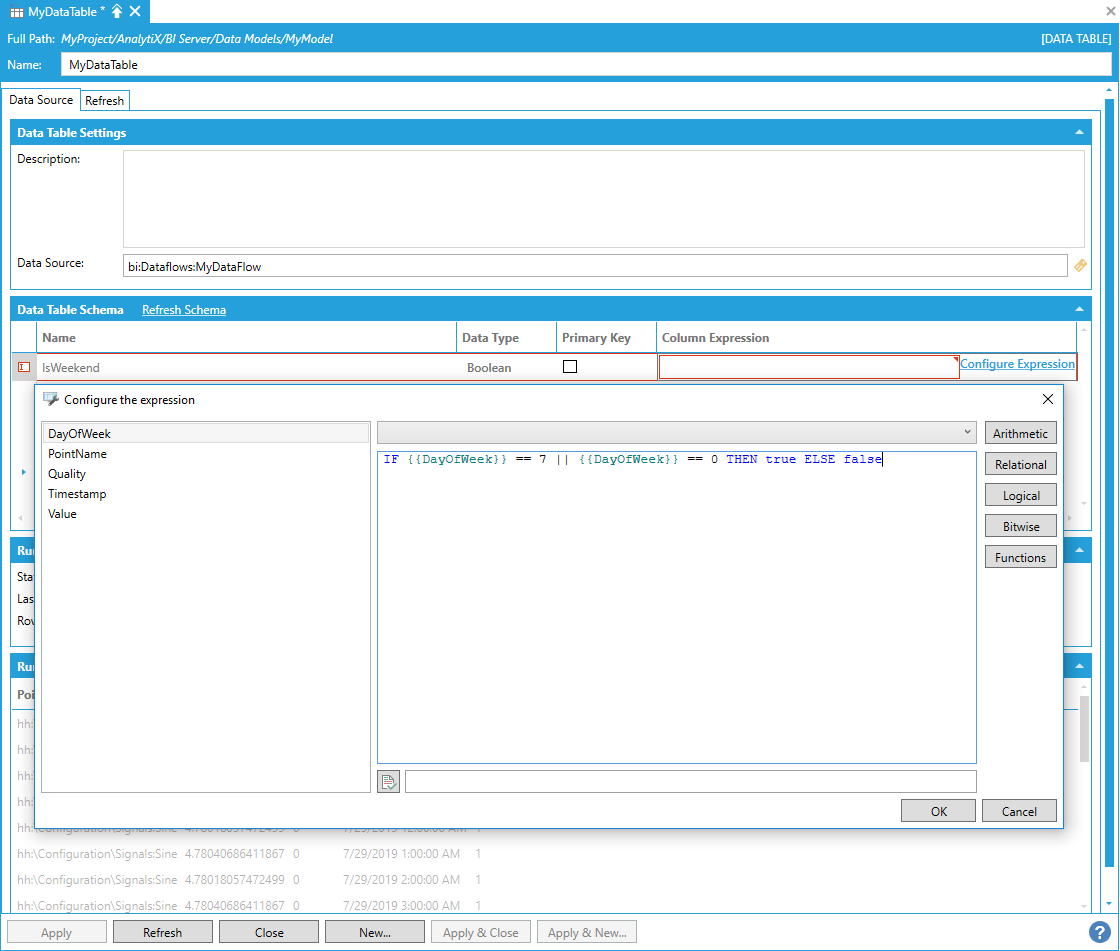Open help via the question mark icon
The height and width of the screenshot is (951, 1120).
click(1099, 932)
